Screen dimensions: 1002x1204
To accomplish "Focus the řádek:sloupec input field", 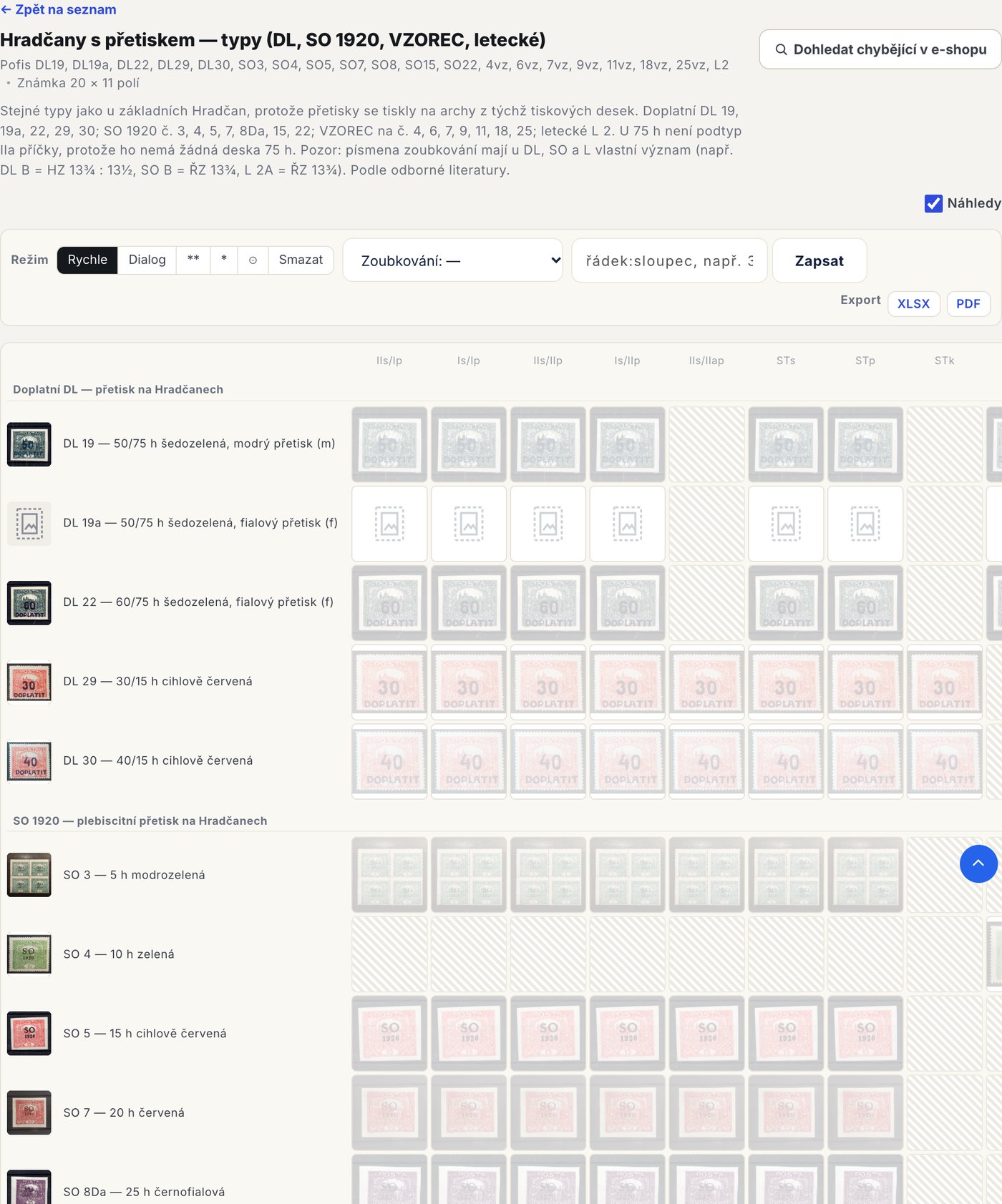I will click(669, 260).
